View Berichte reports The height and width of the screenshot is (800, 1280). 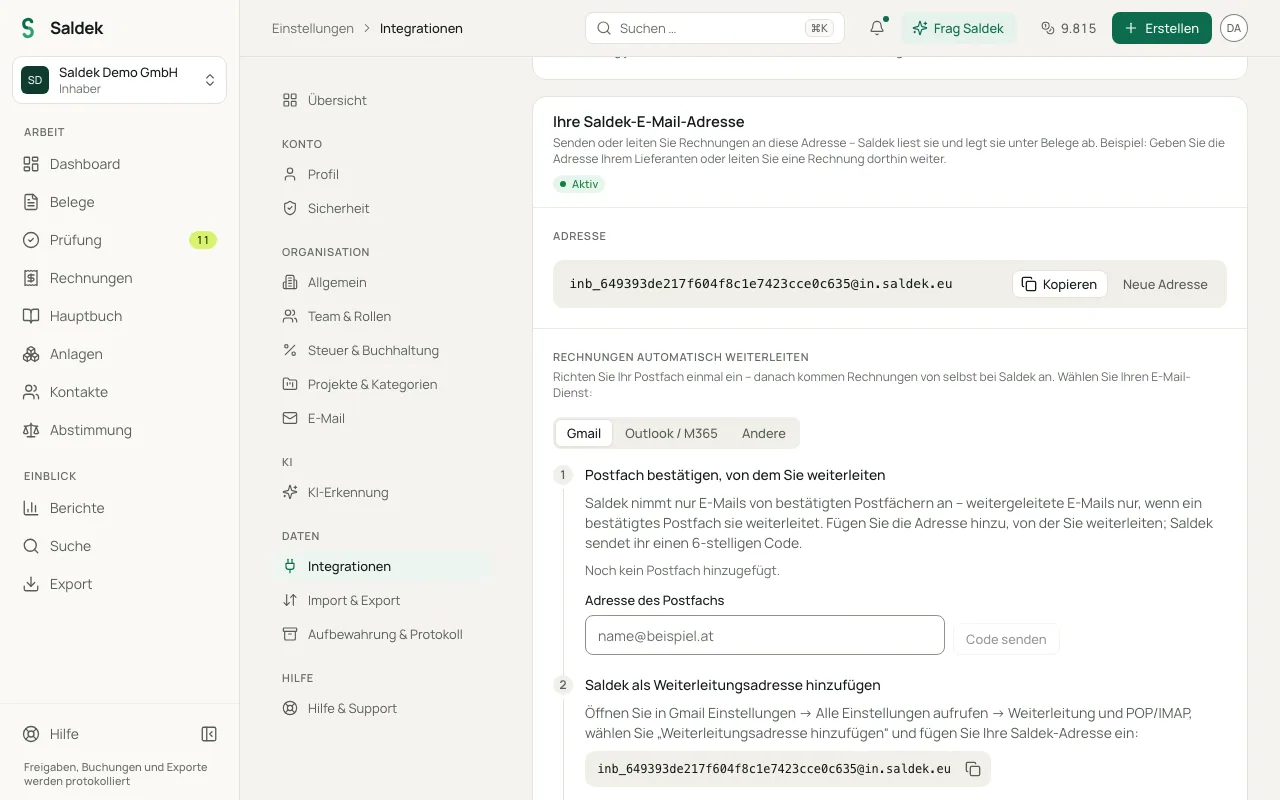pos(120,508)
